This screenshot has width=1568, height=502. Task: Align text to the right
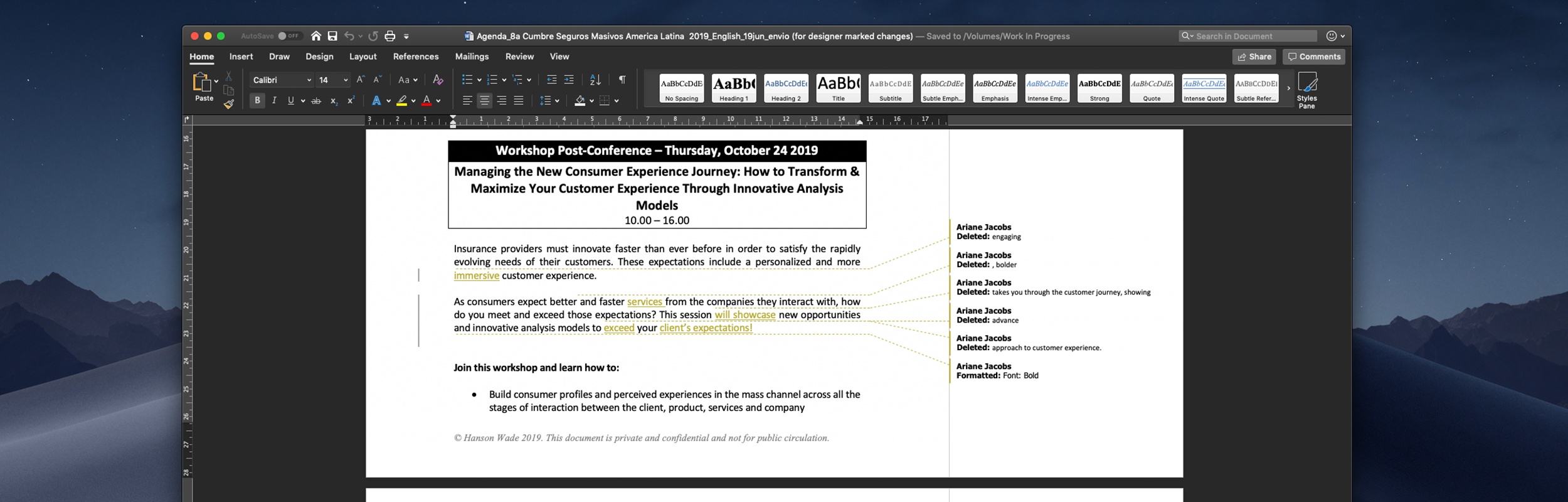[502, 100]
